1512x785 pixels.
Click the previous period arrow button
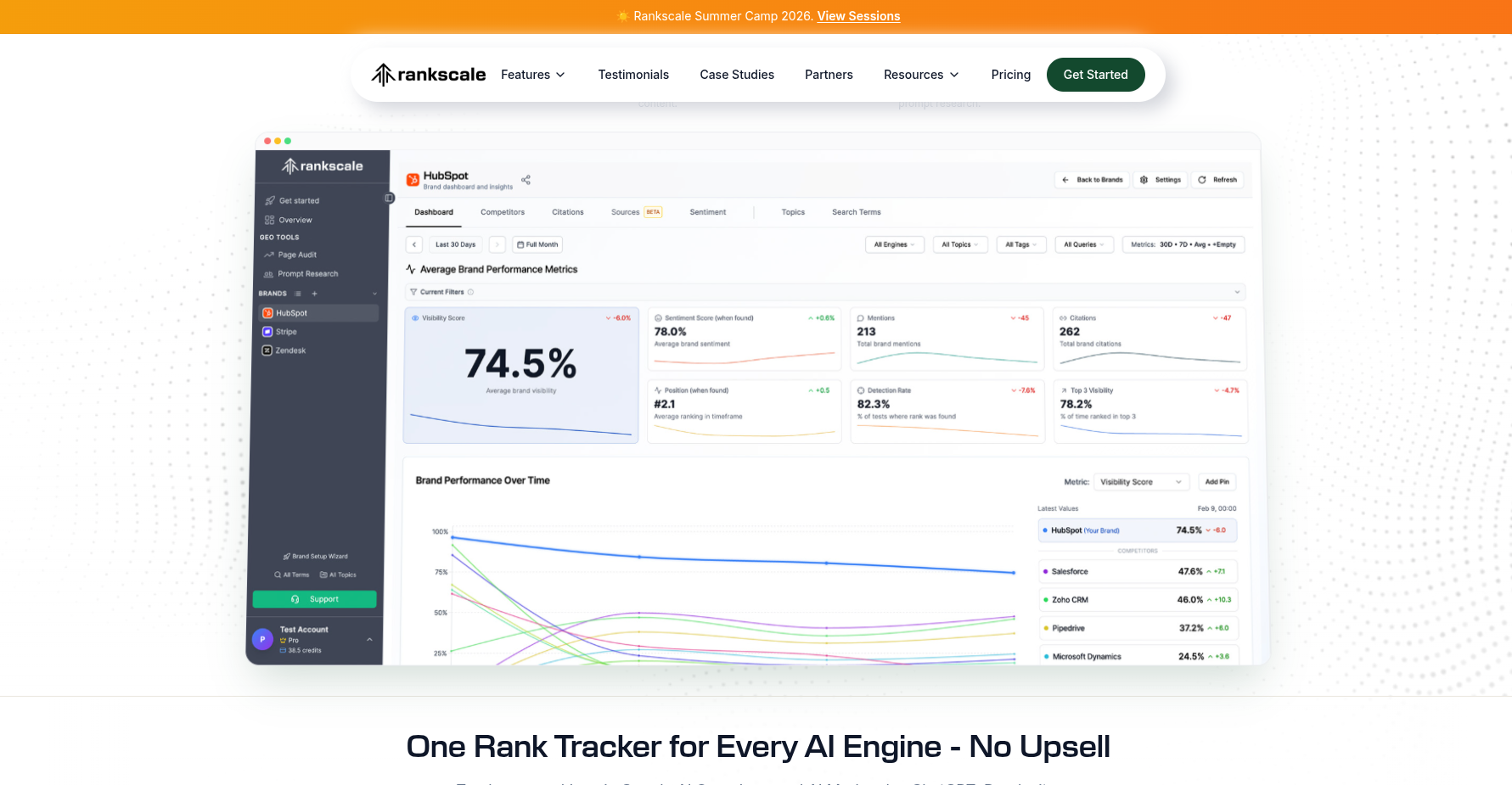click(414, 244)
